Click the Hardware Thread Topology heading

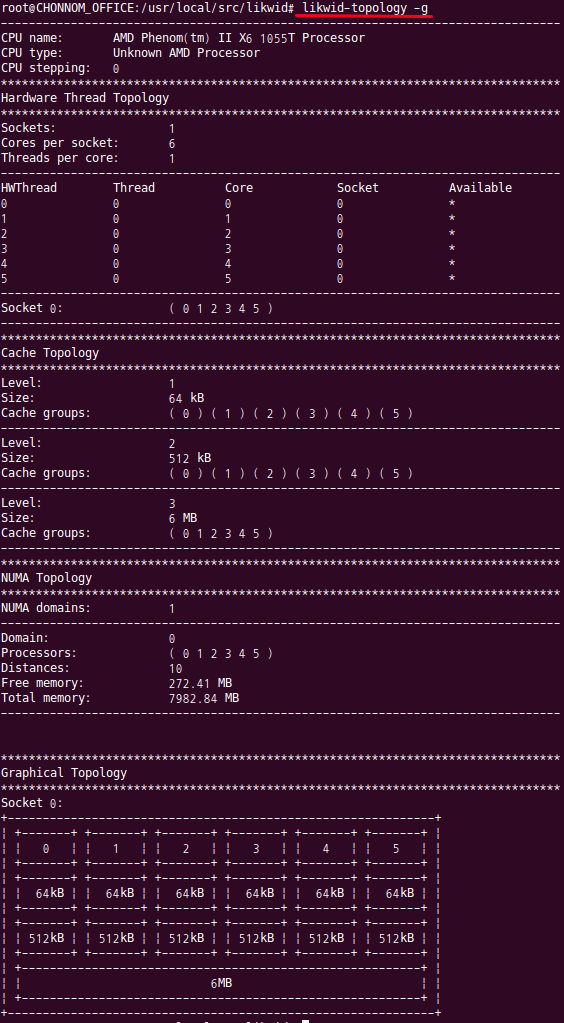(85, 98)
